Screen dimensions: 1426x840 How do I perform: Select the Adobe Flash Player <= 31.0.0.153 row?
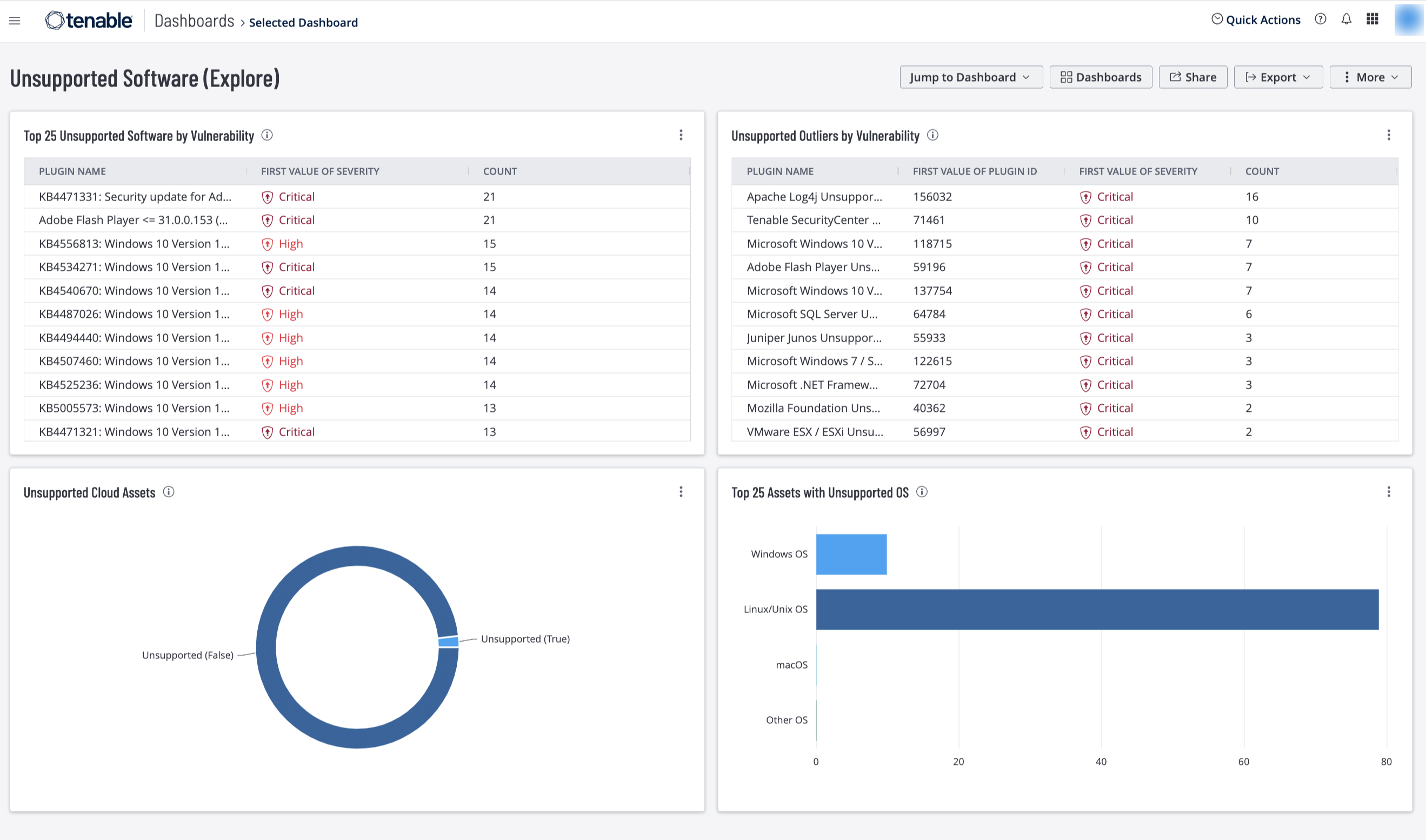pos(357,220)
